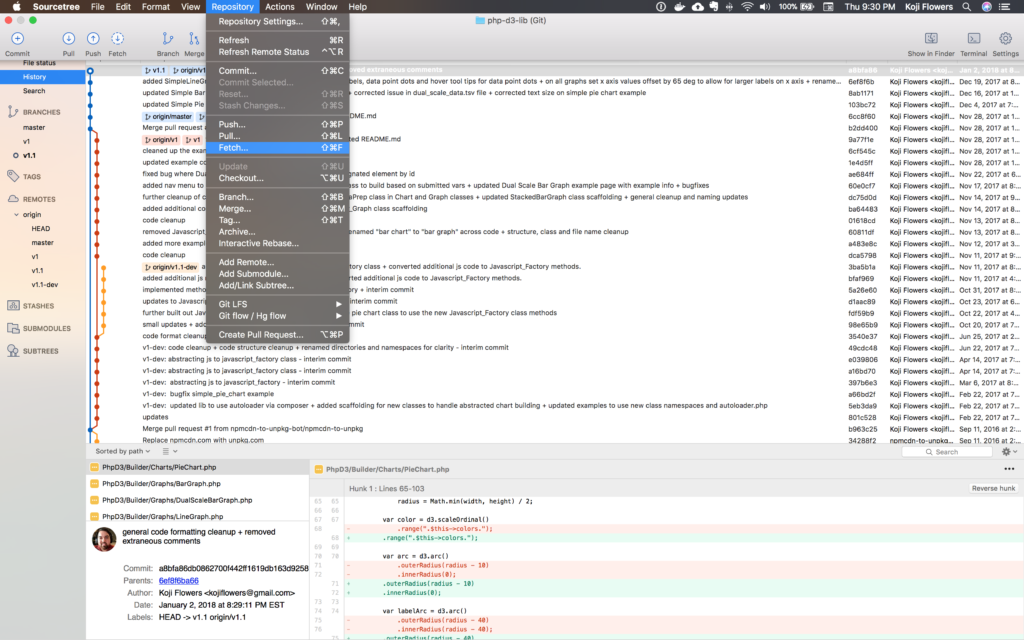The height and width of the screenshot is (640, 1024).
Task: Open parent commit link 6ef8f6ba66
Action: (178, 581)
